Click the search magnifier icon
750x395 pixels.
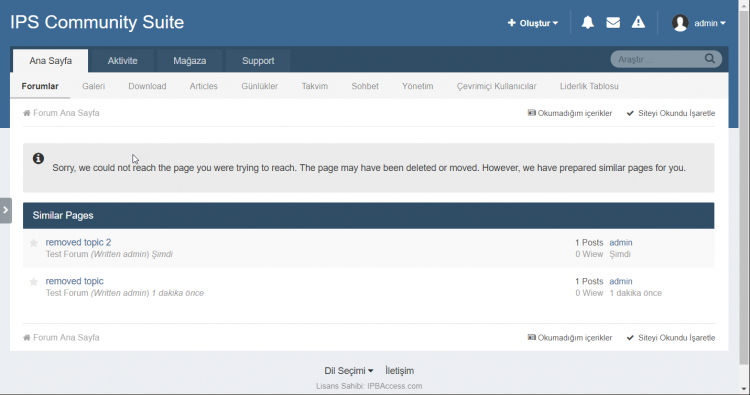(710, 59)
